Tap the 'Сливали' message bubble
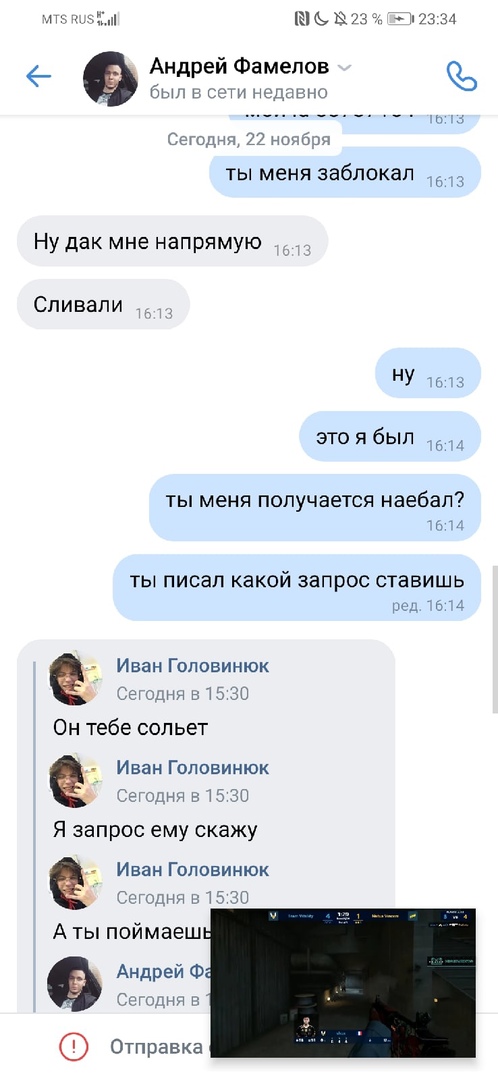498x1080 pixels. [x=103, y=304]
